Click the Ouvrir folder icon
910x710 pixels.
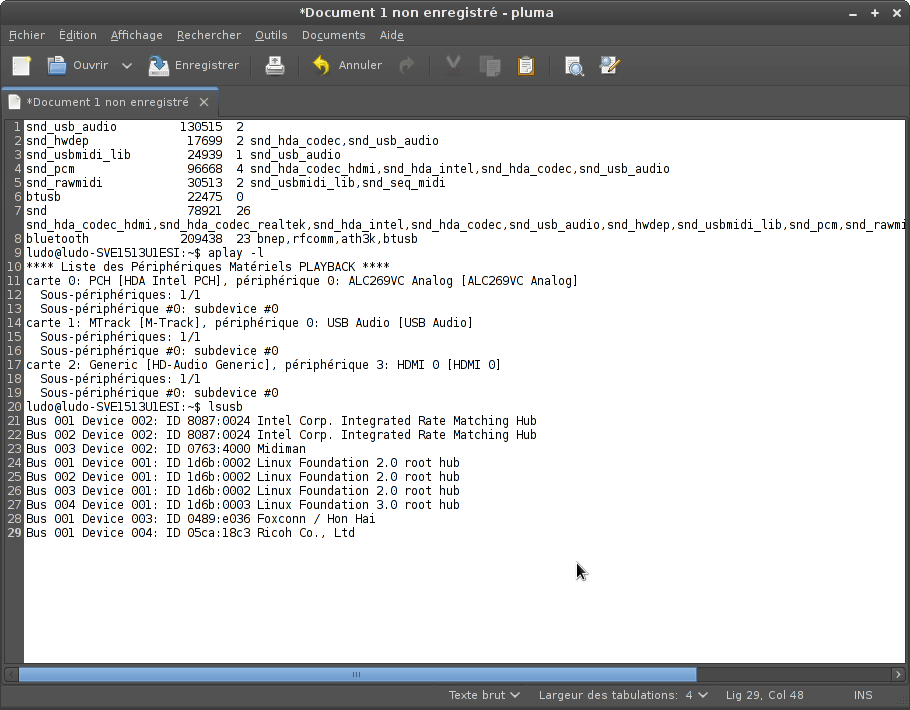click(56, 66)
